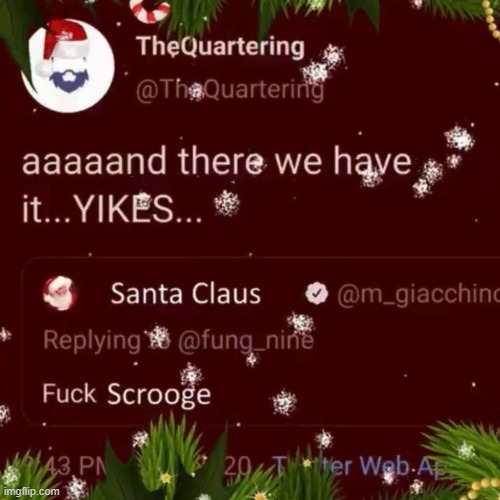Open the @TheQuartering handle link
Image resolution: width=500 pixels, height=500 pixels.
click(x=230, y=90)
